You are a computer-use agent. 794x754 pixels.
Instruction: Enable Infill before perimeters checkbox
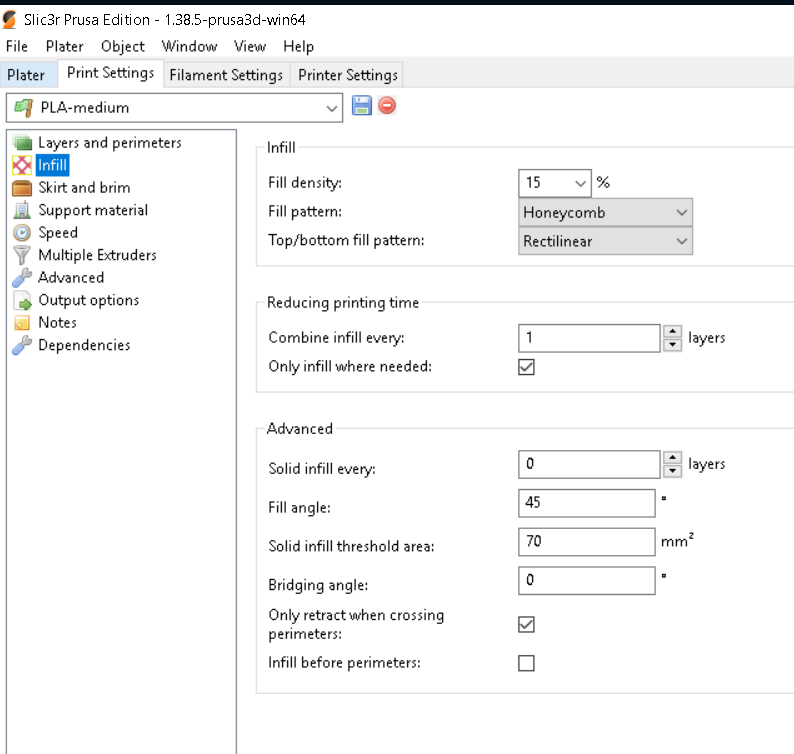[x=526, y=663]
